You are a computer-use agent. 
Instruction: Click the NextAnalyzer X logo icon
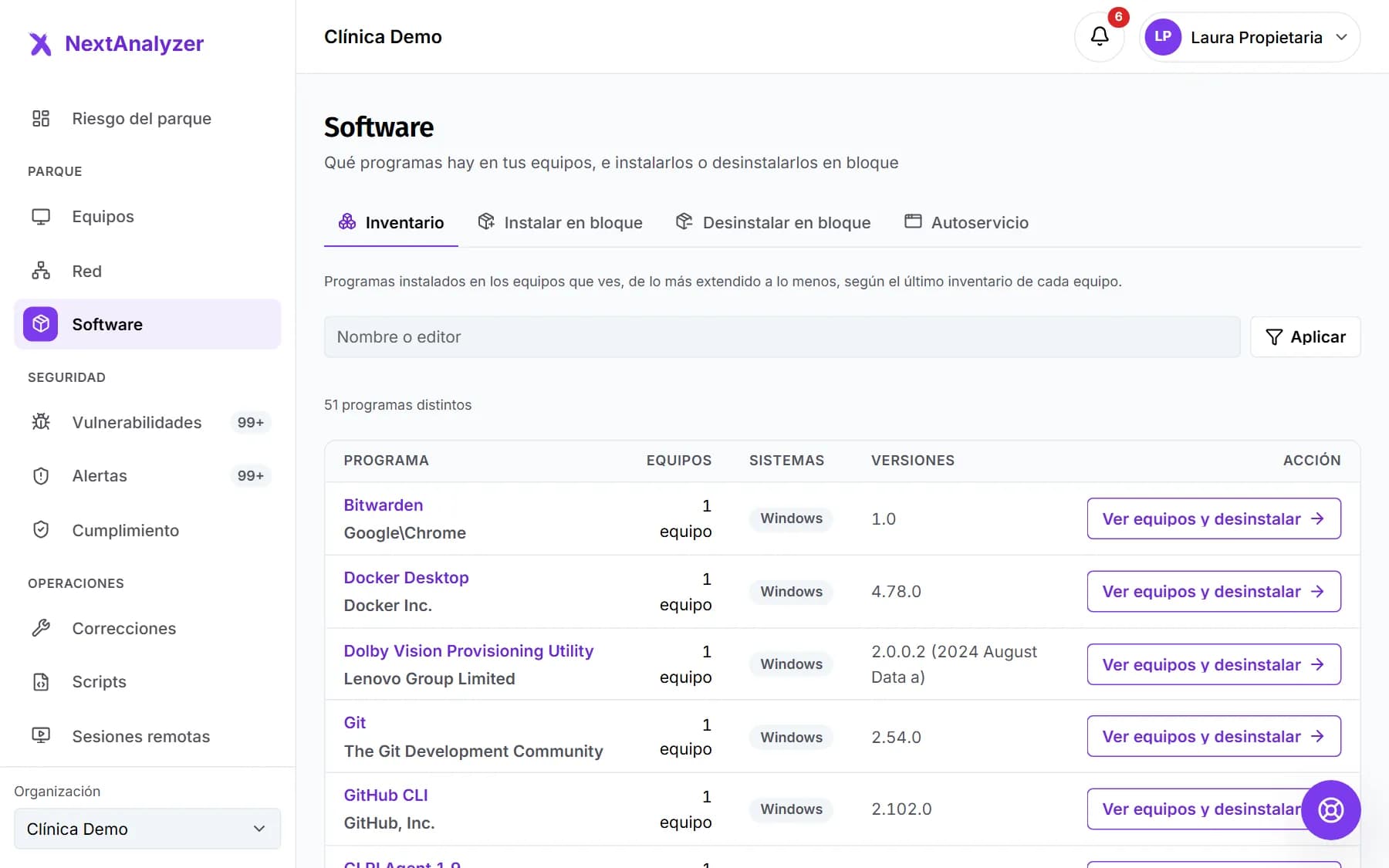[x=40, y=44]
